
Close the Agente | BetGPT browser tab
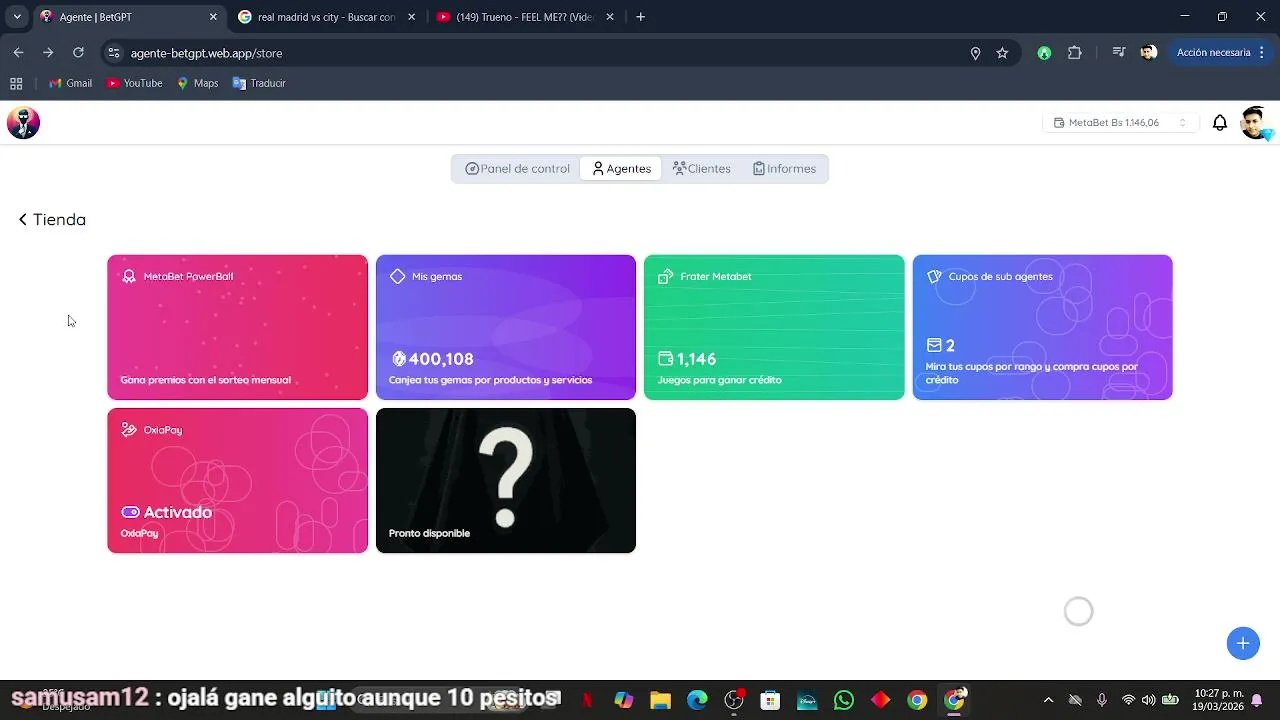[x=213, y=17]
